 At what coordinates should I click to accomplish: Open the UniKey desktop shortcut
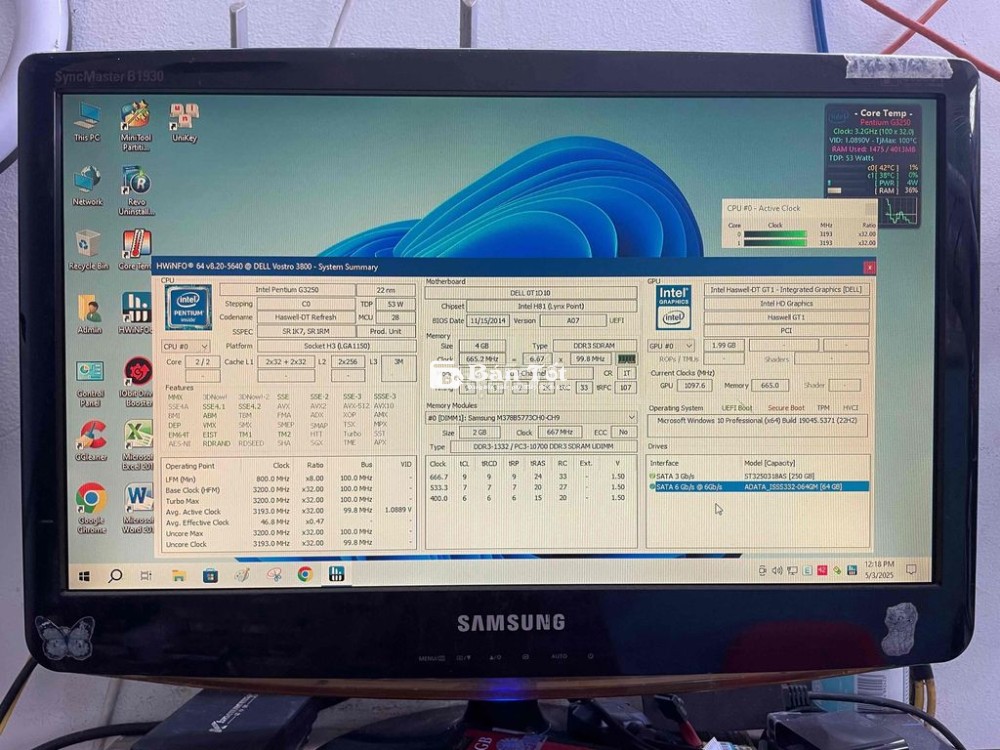(184, 122)
